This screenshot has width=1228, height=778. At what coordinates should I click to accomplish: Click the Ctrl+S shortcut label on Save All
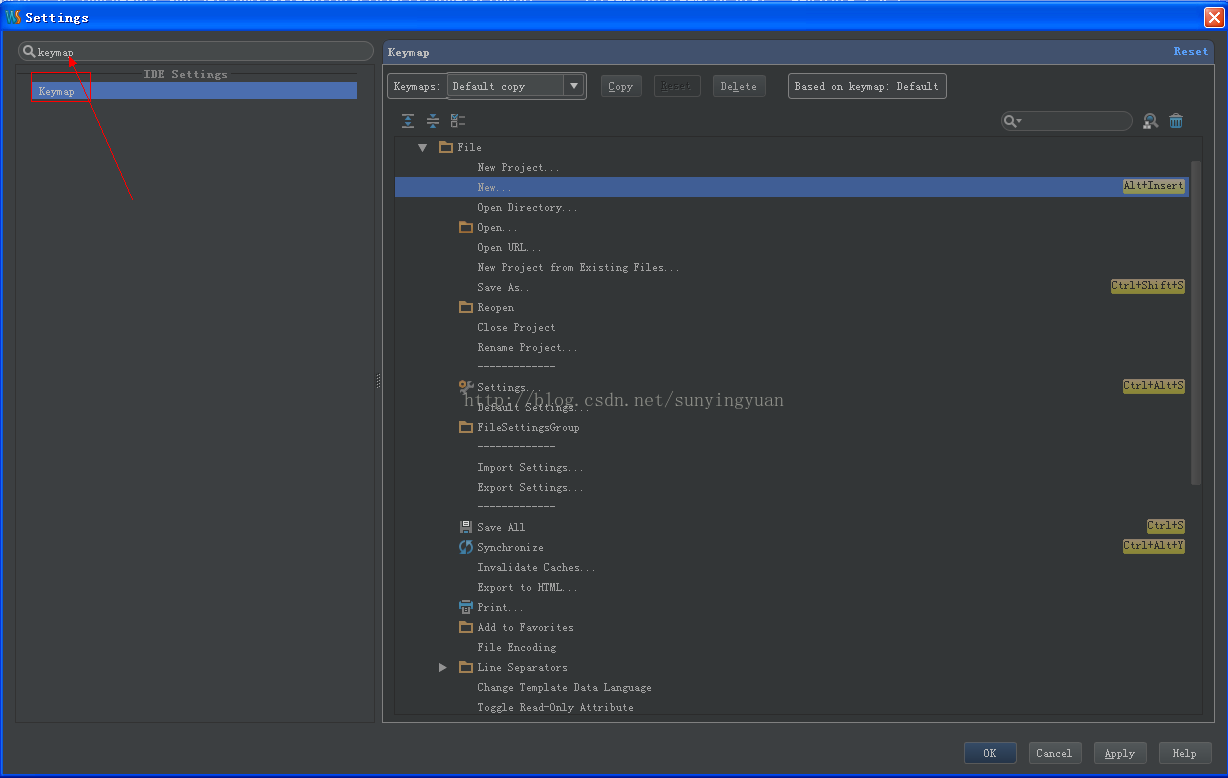coord(1166,526)
